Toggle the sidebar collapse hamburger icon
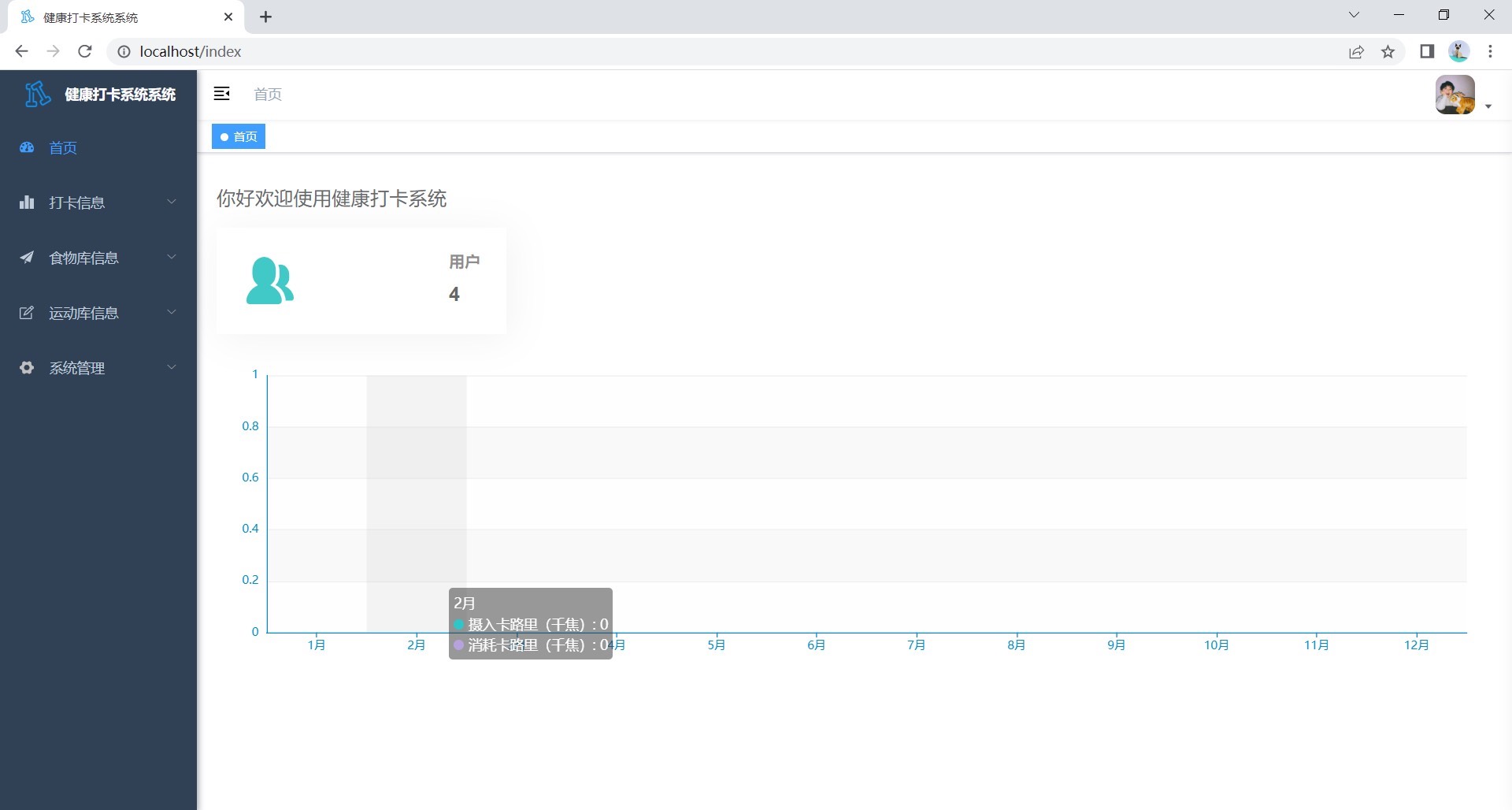Image resolution: width=1512 pixels, height=810 pixels. 222,94
